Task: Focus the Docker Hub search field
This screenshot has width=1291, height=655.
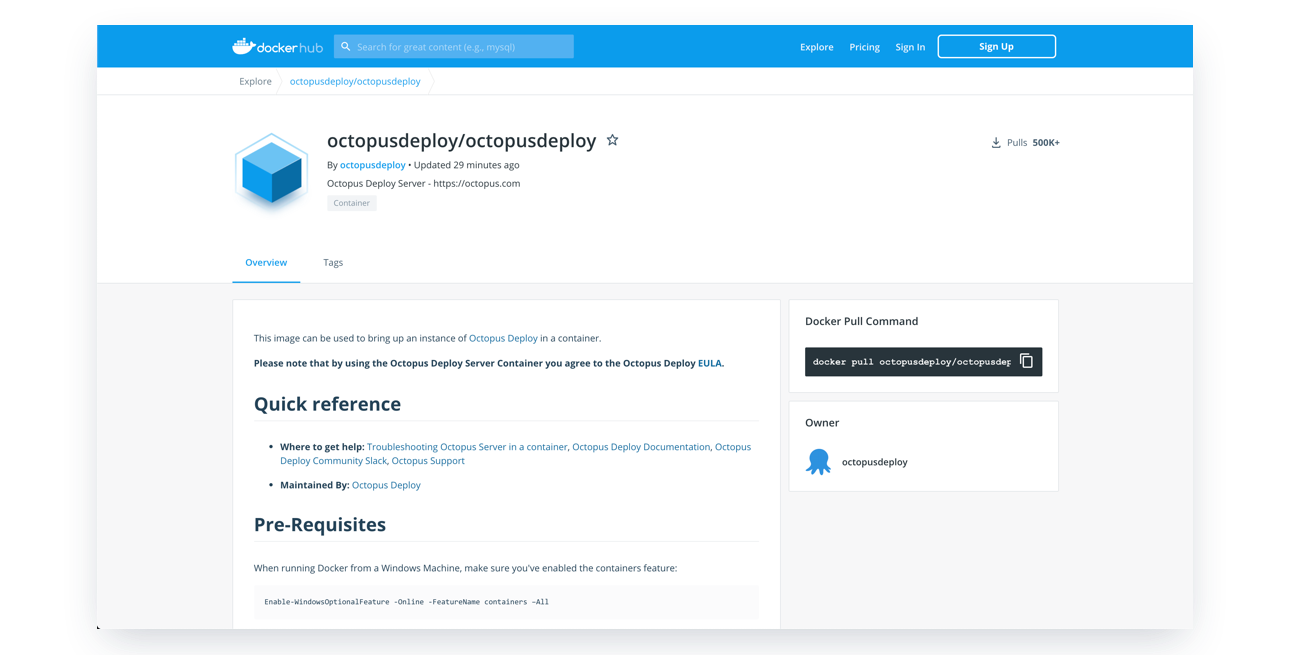Action: coord(454,46)
